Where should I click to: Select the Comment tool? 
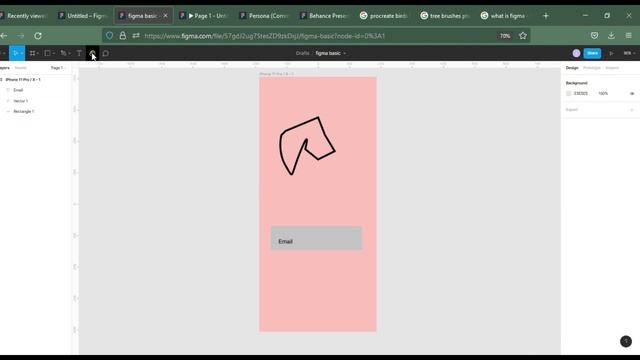pyautogui.click(x=106, y=53)
